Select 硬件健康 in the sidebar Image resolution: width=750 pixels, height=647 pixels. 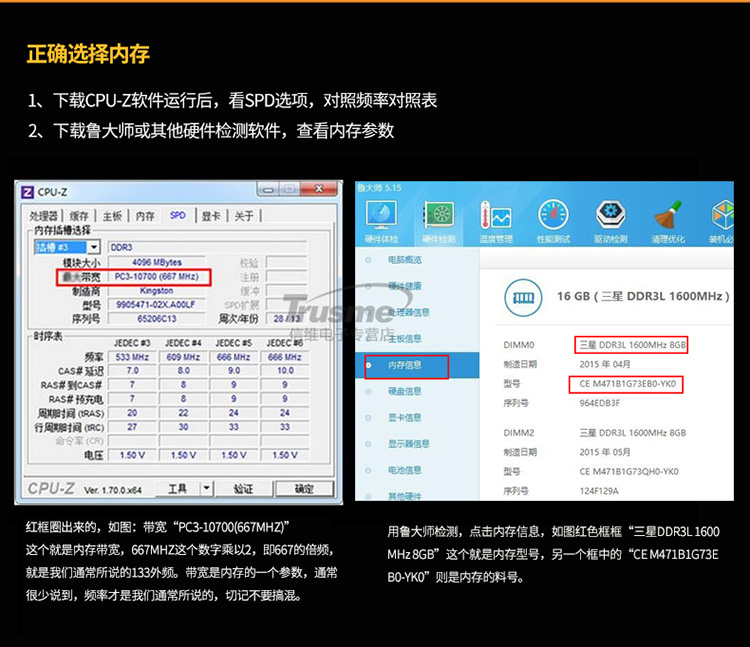(x=405, y=286)
